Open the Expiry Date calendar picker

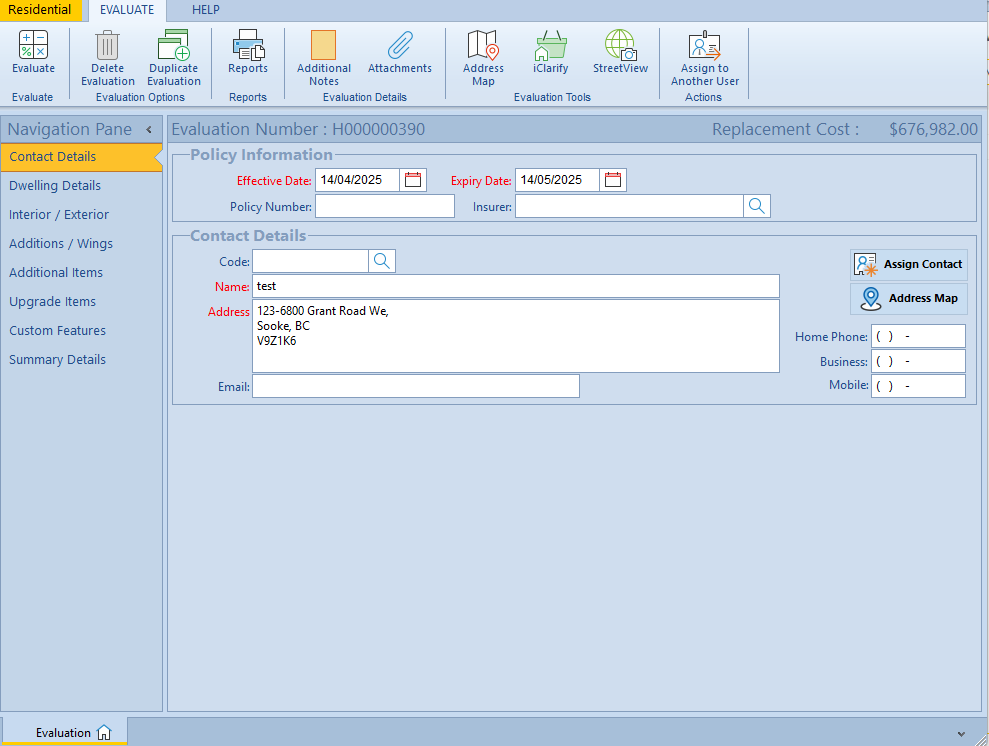pos(613,180)
